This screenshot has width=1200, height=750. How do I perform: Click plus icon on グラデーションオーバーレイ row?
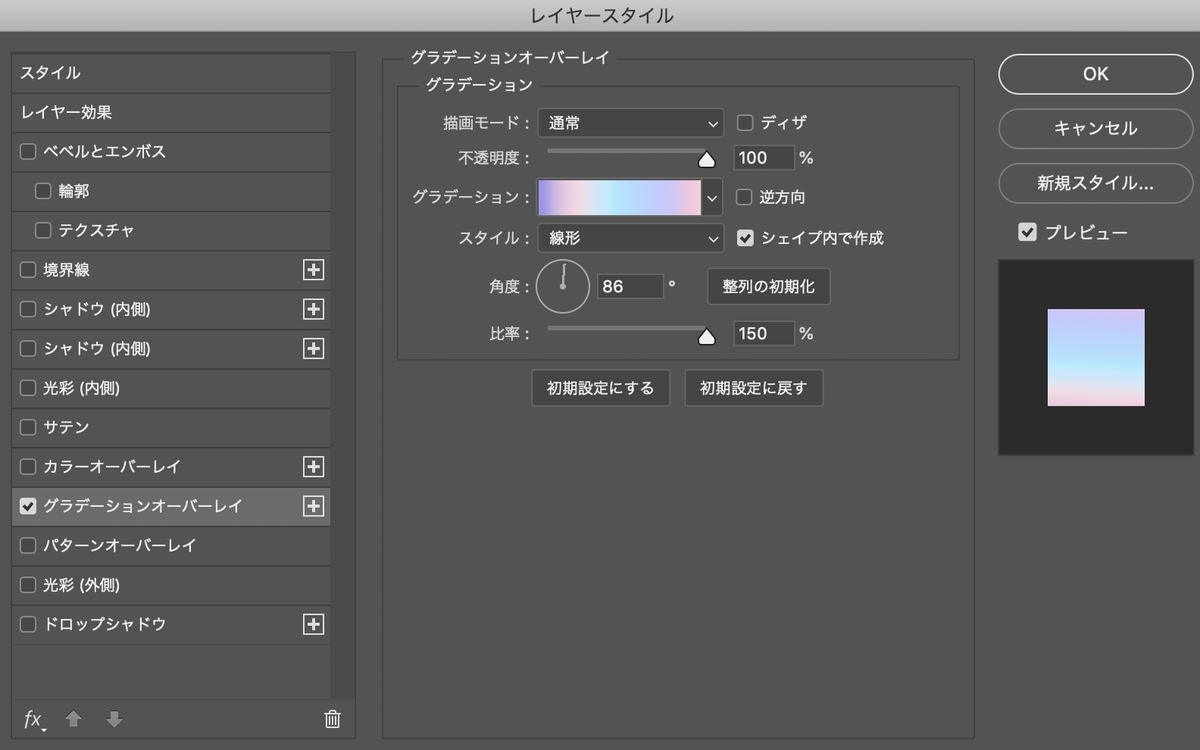point(313,506)
